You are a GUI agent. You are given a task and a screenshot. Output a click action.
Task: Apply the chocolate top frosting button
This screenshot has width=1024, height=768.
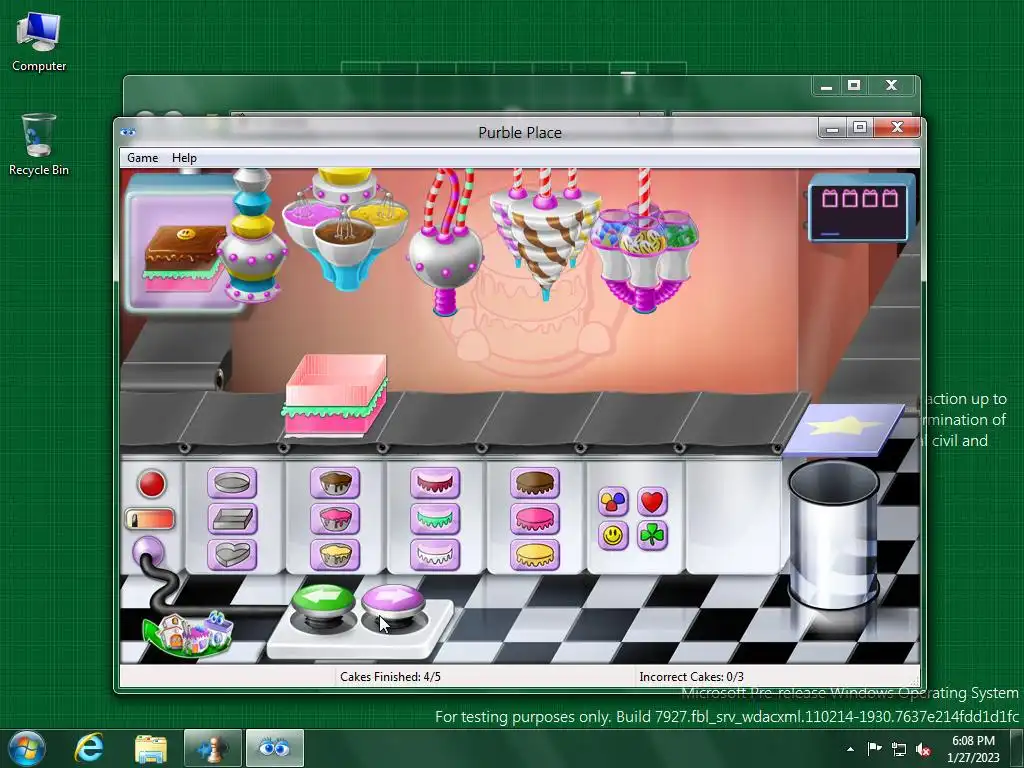[x=535, y=483]
